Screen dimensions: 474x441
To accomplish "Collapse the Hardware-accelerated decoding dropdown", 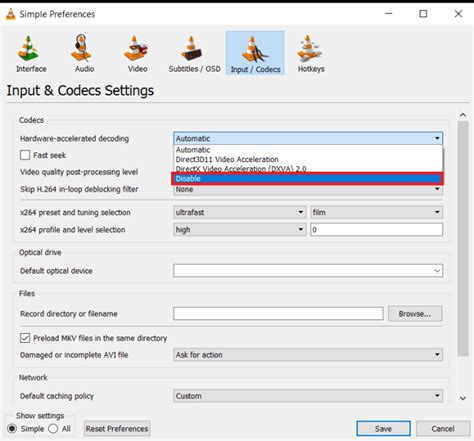I will click(x=308, y=138).
